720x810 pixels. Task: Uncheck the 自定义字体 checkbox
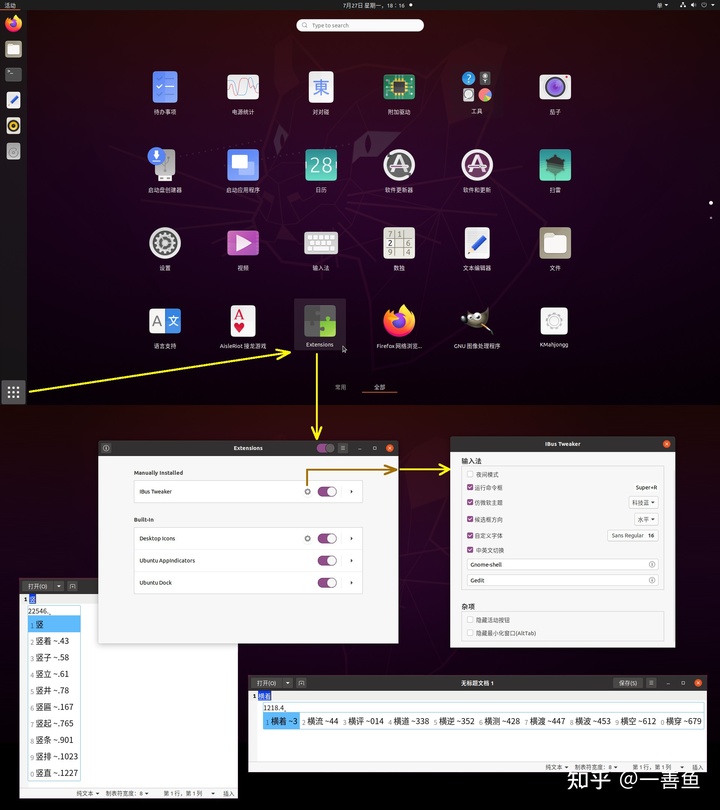pos(470,535)
